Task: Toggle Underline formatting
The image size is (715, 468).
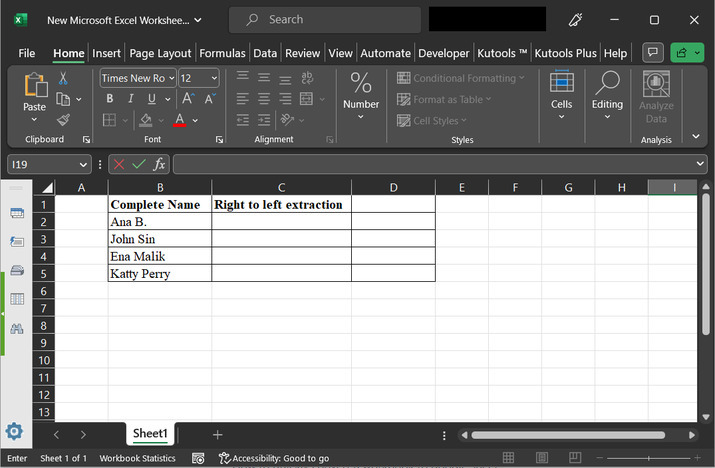Action: [152, 99]
